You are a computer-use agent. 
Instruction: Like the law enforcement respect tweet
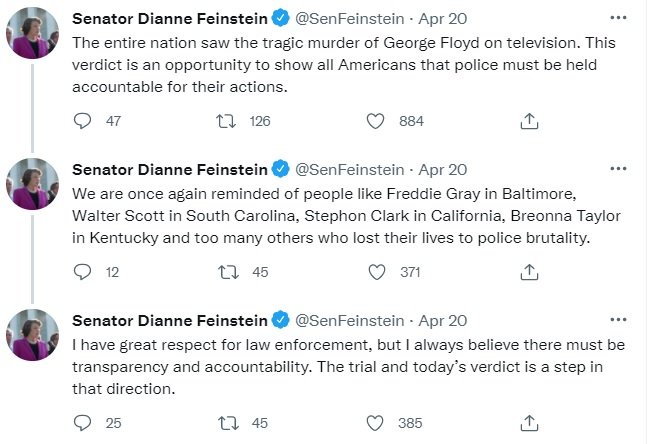tap(376, 423)
